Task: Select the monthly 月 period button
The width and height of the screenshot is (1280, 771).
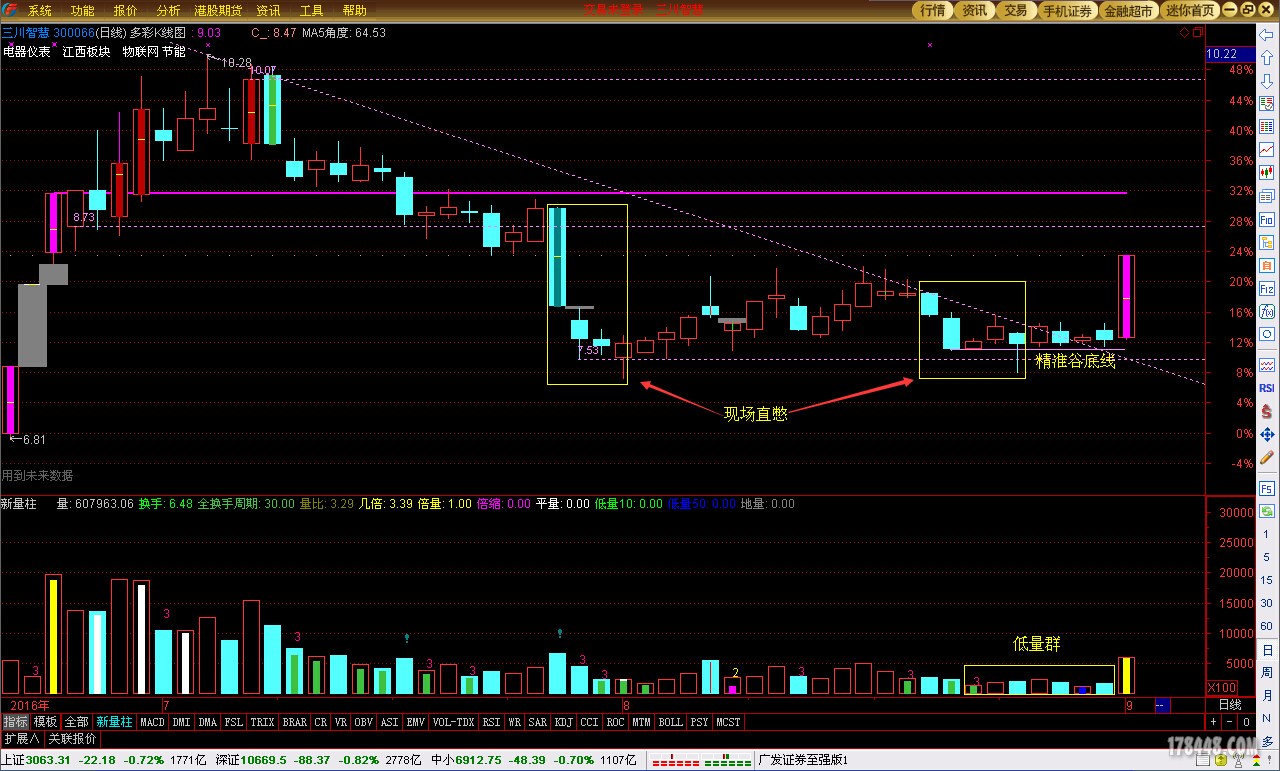Action: click(1267, 694)
